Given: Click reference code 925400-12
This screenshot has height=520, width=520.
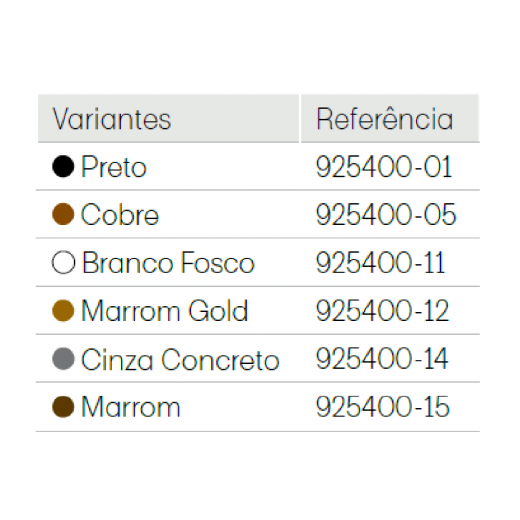Looking at the screenshot, I should tap(382, 310).
